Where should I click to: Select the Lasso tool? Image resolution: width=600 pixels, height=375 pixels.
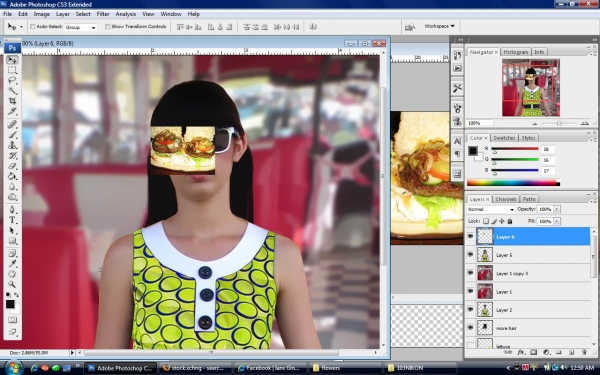pos(12,80)
